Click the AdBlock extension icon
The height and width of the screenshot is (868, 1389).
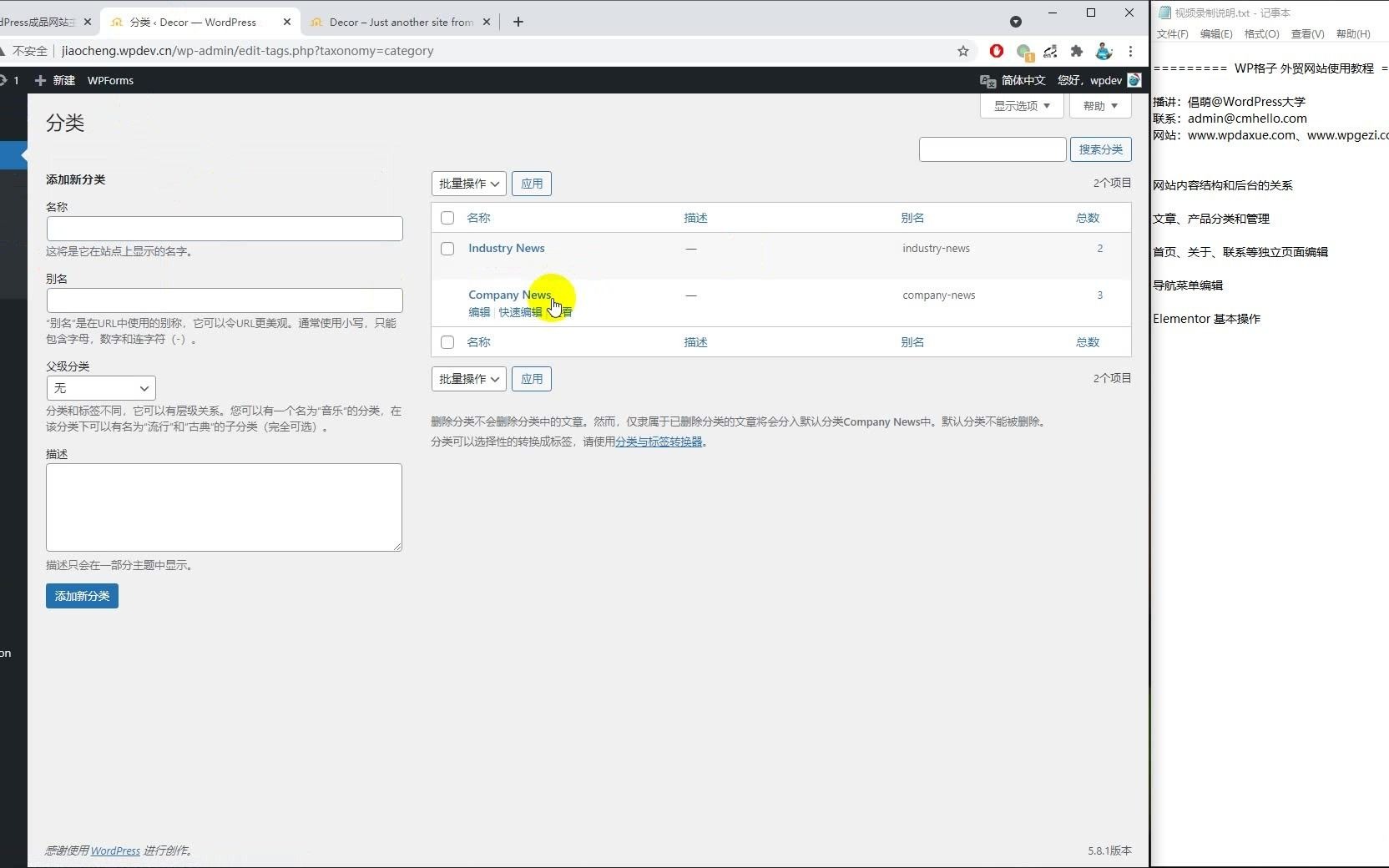[997, 51]
